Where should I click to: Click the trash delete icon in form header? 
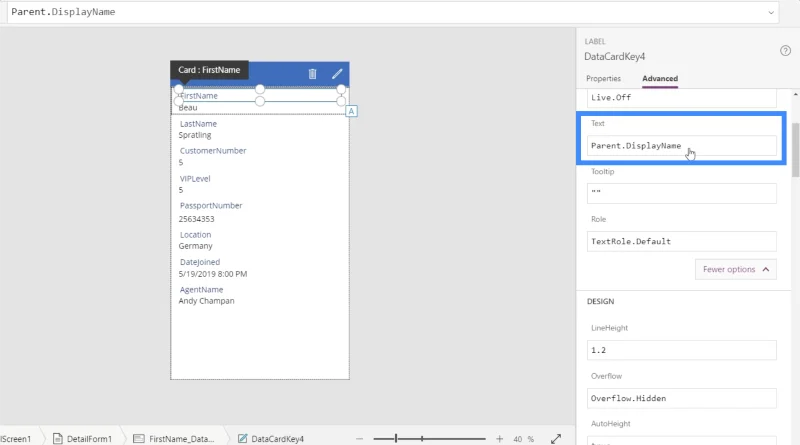tap(312, 74)
